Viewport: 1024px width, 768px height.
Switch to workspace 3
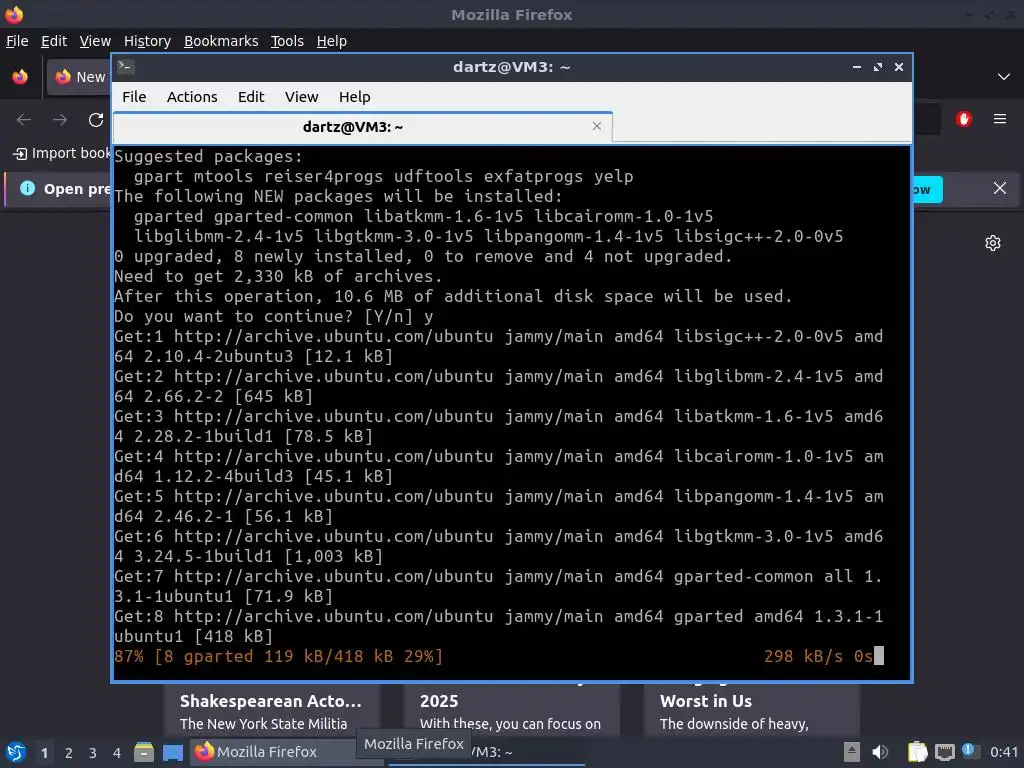(x=93, y=753)
